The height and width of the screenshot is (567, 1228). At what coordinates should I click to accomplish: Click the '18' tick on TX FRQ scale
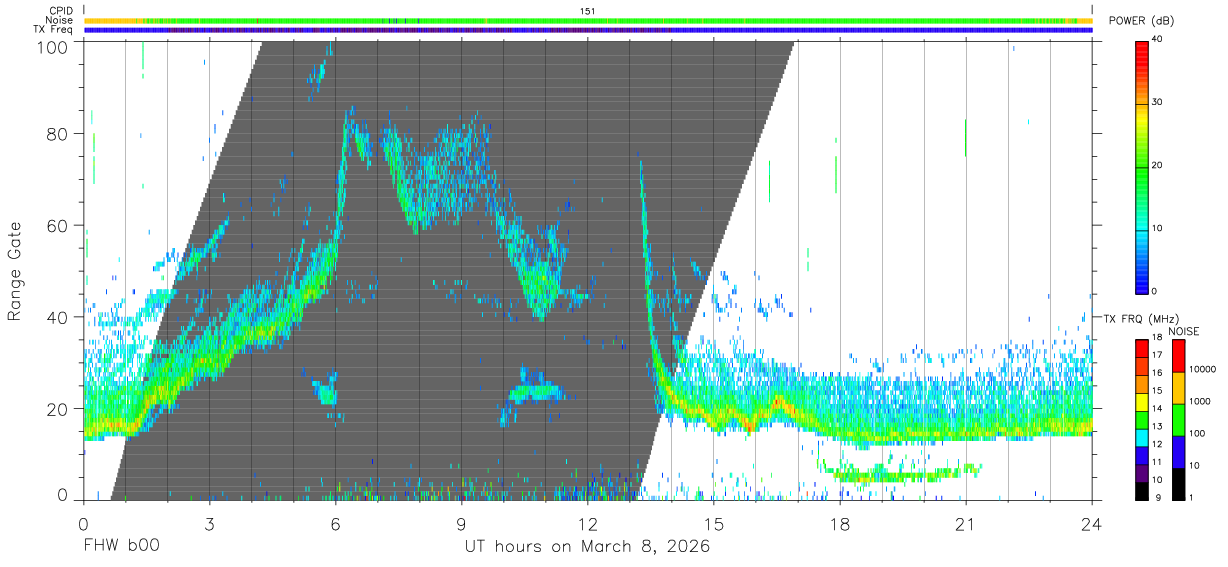[1157, 339]
